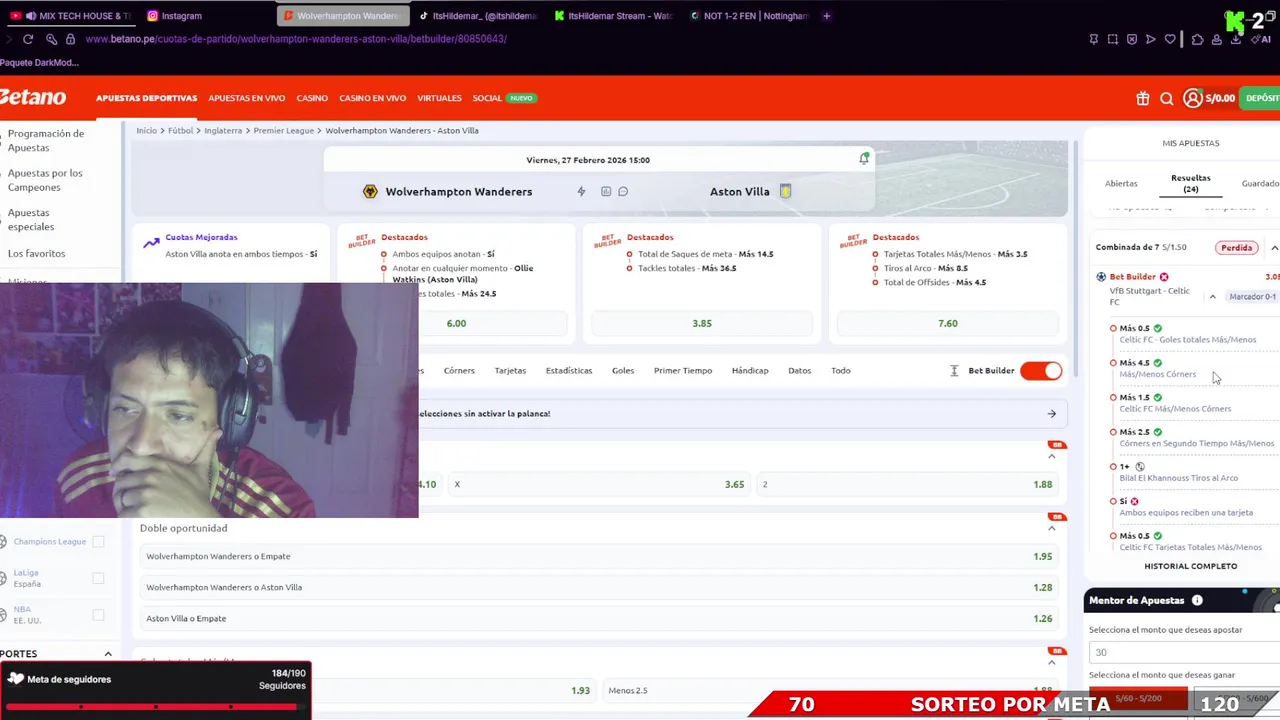Click the Aston Villa team crest
Screen dimensions: 1280x720
tap(785, 191)
